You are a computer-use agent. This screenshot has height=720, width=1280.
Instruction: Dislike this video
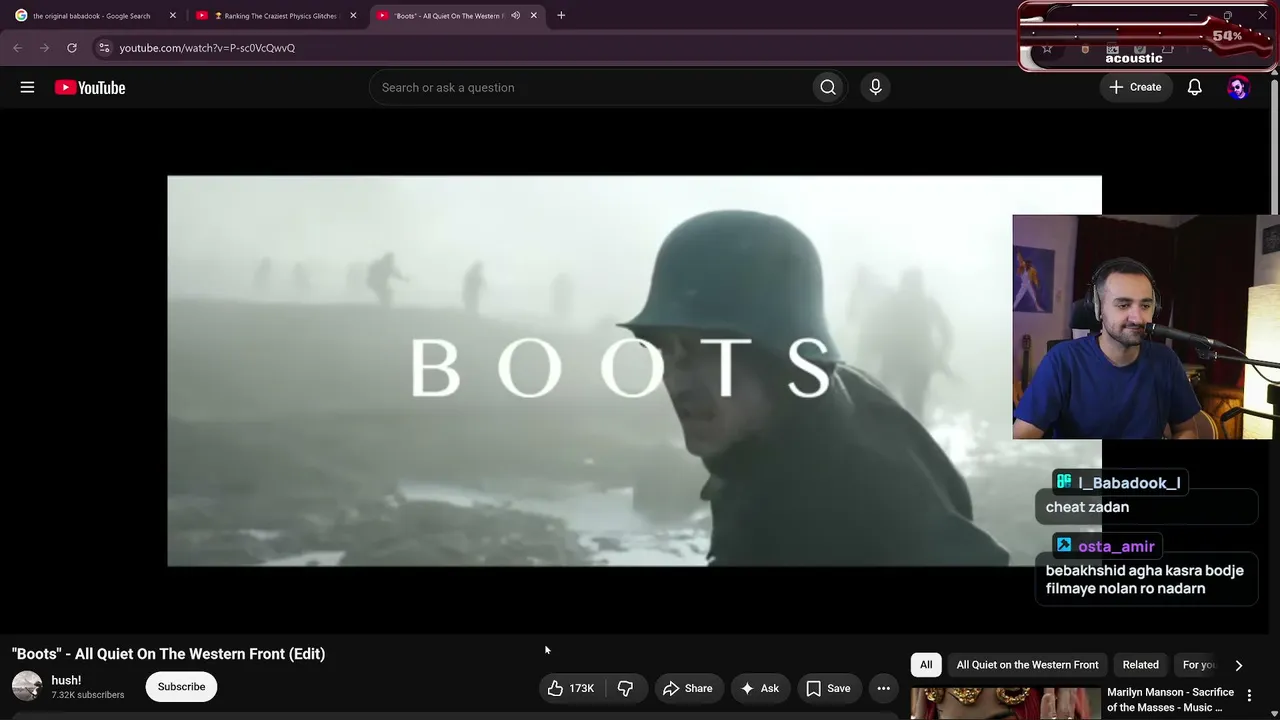(x=625, y=688)
